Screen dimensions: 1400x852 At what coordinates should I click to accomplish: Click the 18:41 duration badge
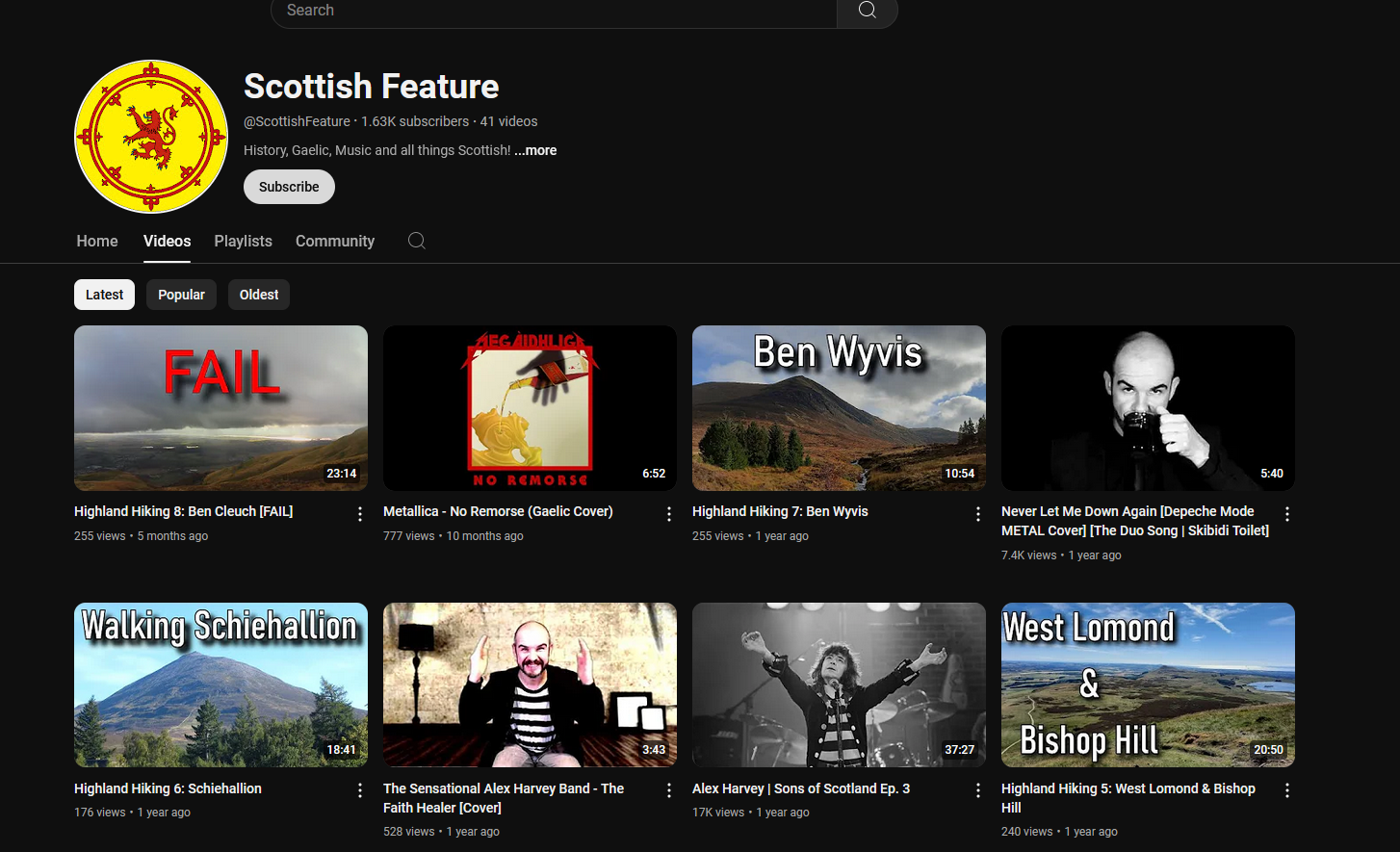[x=342, y=750]
